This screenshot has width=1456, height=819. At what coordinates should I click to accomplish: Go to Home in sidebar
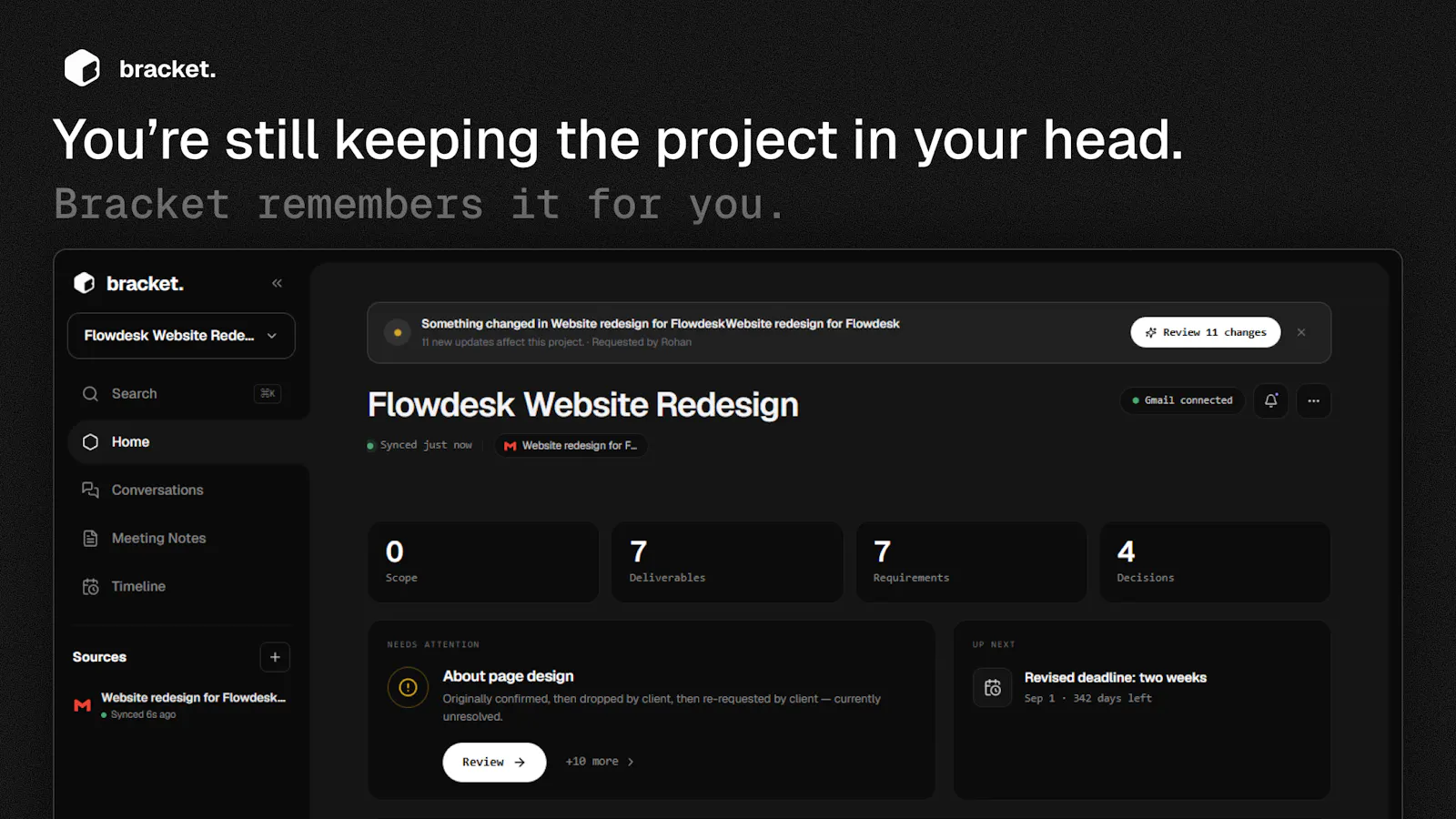click(x=187, y=441)
